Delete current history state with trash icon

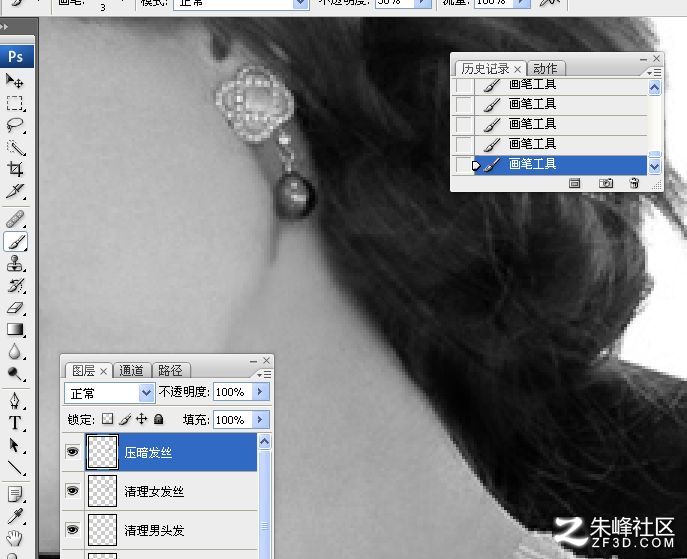(634, 183)
